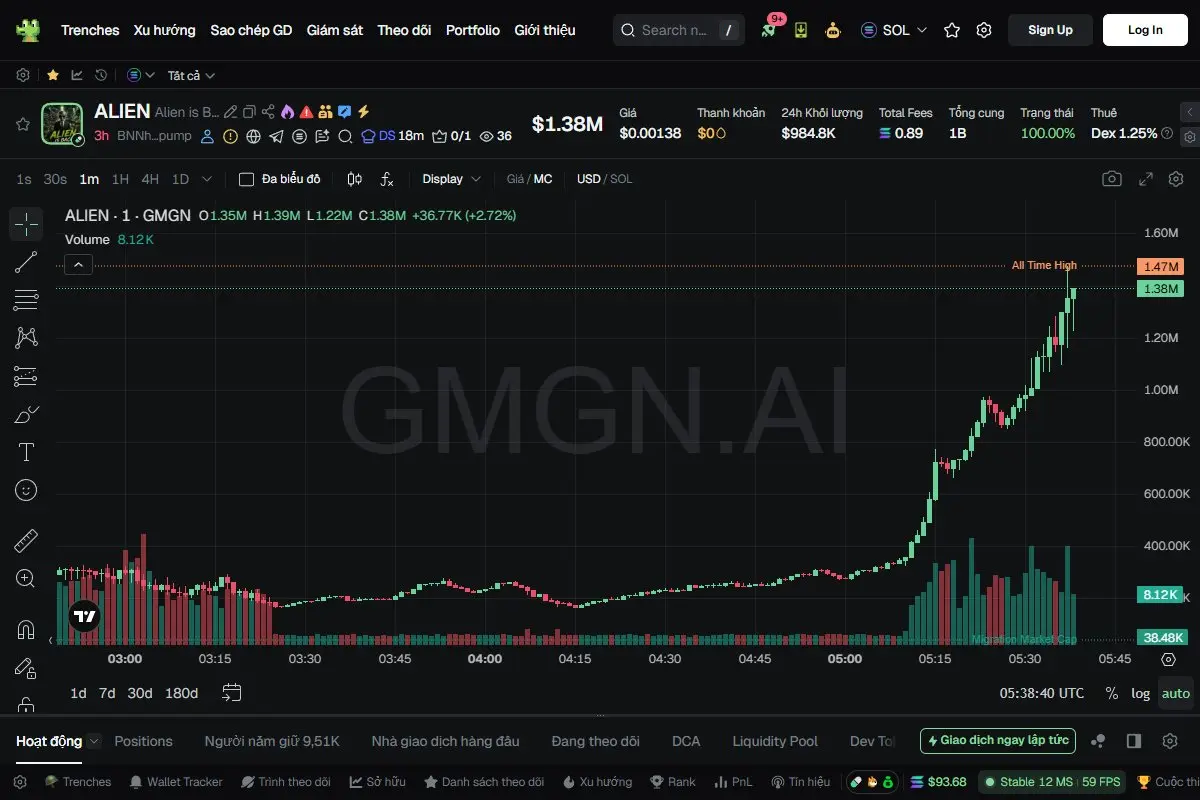The width and height of the screenshot is (1200, 800).
Task: Click the Log In button
Action: (1145, 30)
